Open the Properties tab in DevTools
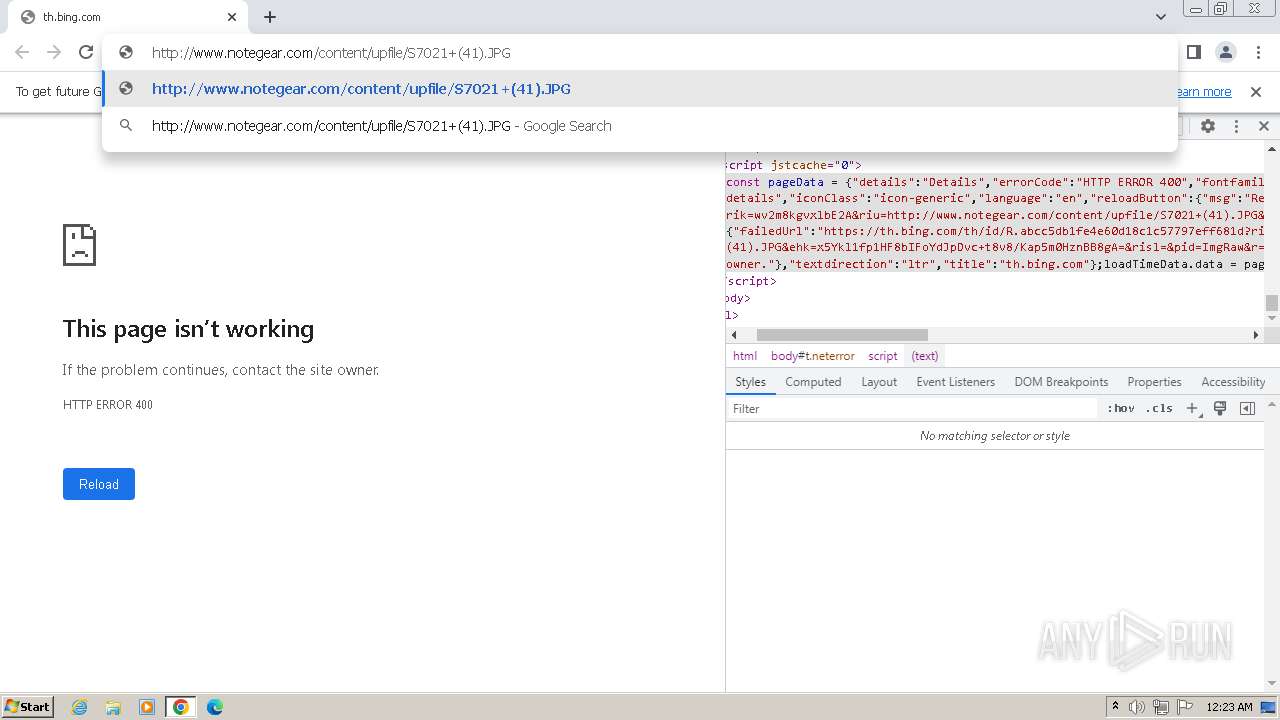Image resolution: width=1280 pixels, height=720 pixels. coord(1154,382)
